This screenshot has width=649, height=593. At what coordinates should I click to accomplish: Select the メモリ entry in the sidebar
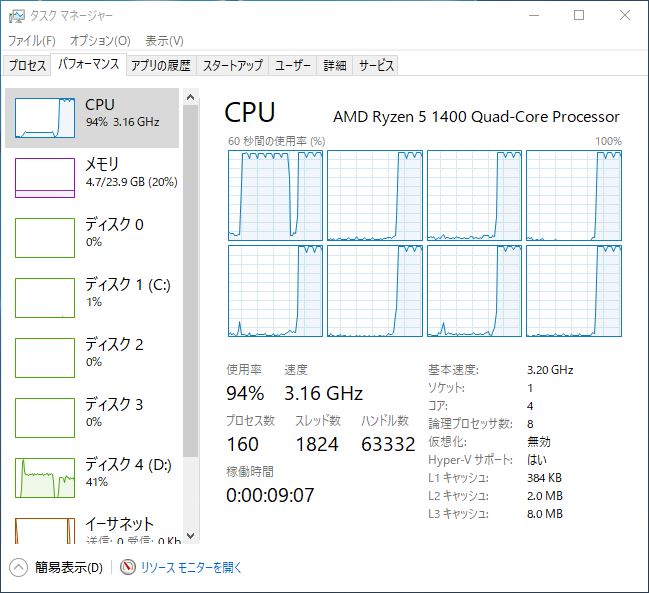[x=92, y=178]
